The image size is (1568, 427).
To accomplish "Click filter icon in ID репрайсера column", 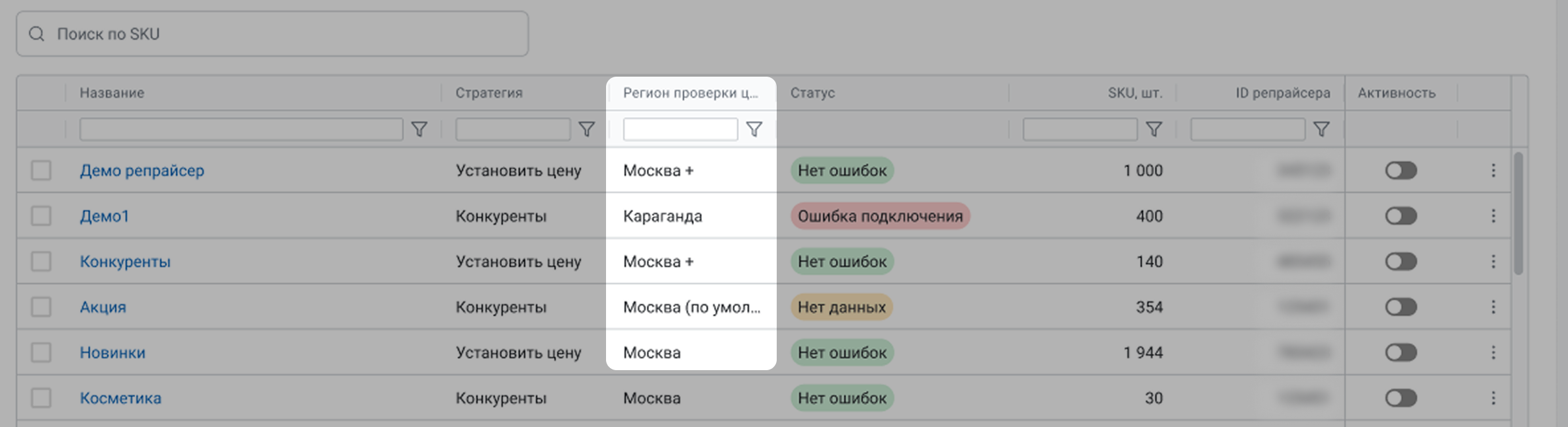I will click(x=1321, y=130).
